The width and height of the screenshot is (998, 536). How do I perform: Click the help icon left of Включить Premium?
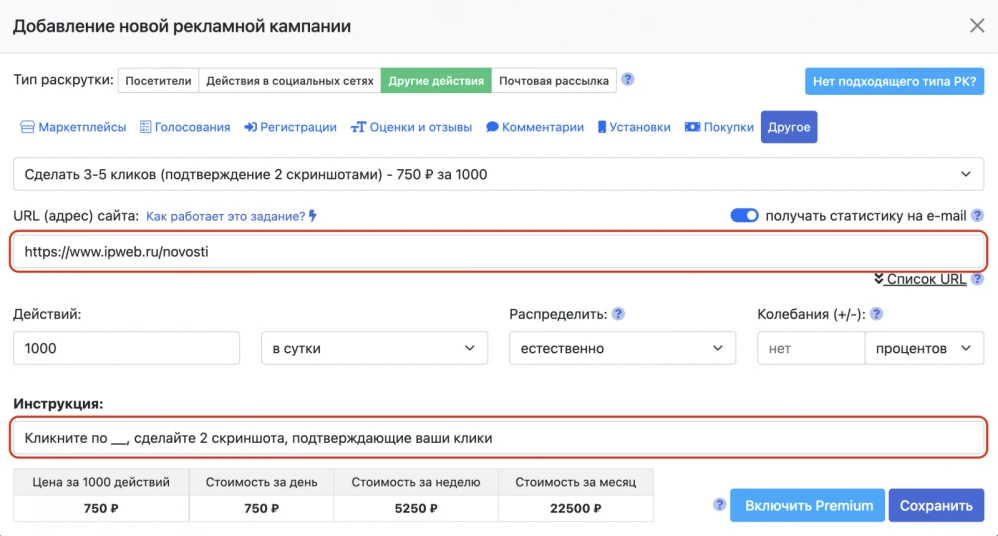pyautogui.click(x=719, y=505)
